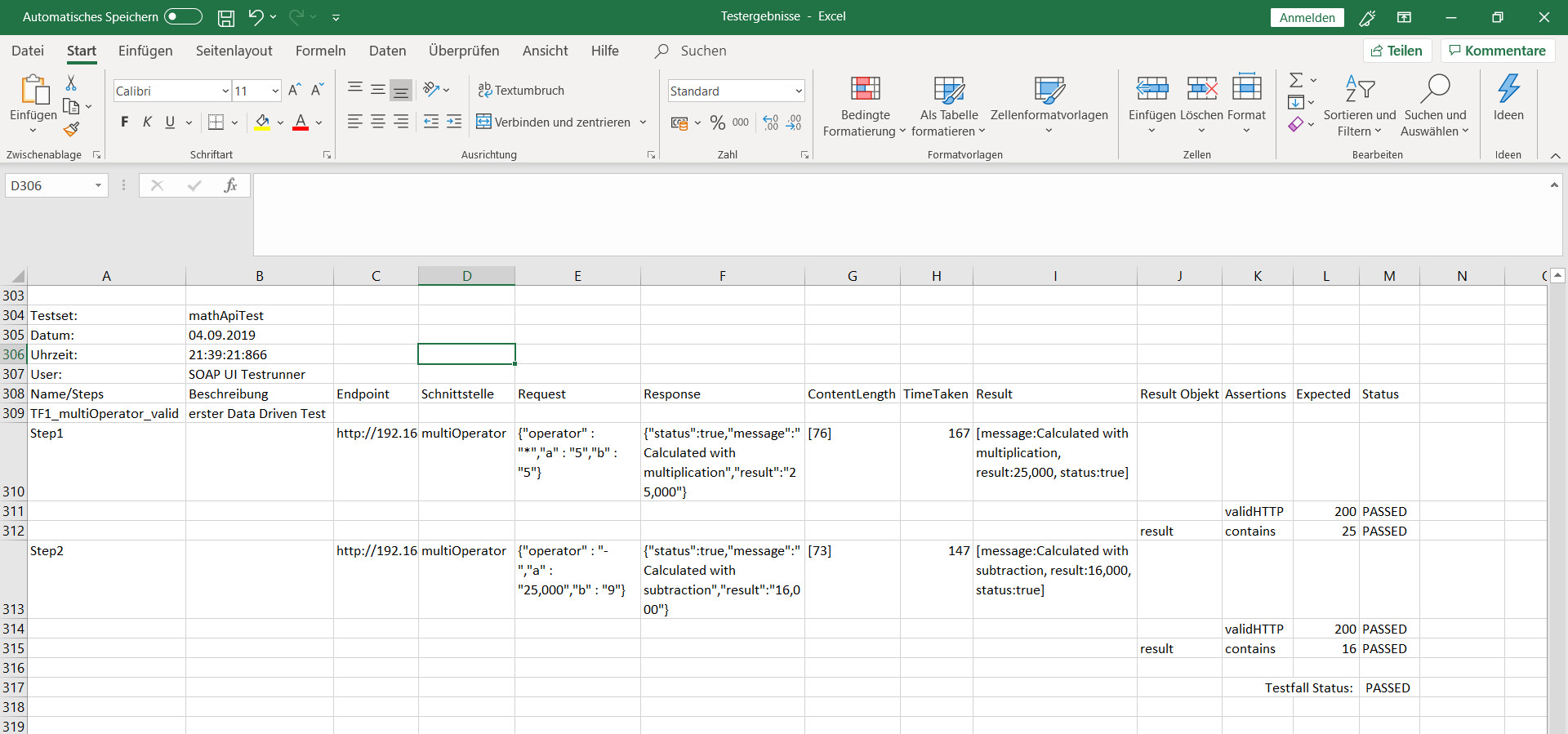Click the percent style icon

tap(718, 122)
